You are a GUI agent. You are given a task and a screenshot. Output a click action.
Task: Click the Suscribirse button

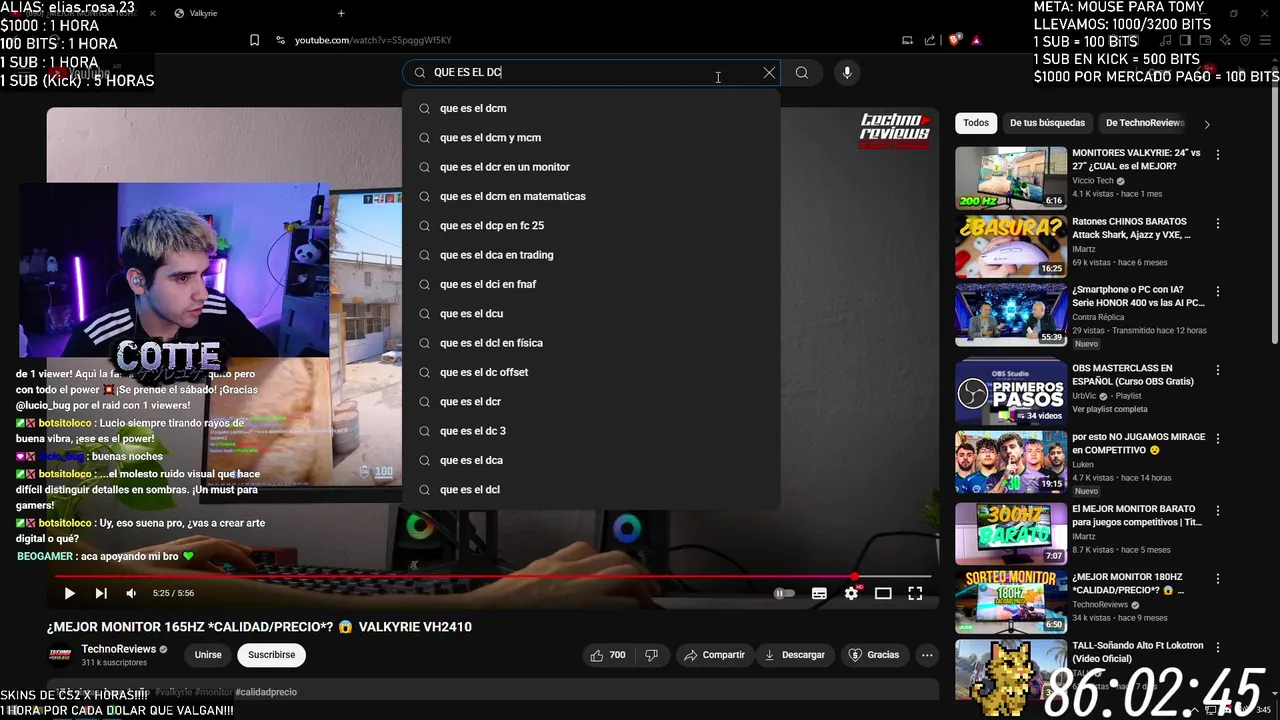click(x=271, y=655)
